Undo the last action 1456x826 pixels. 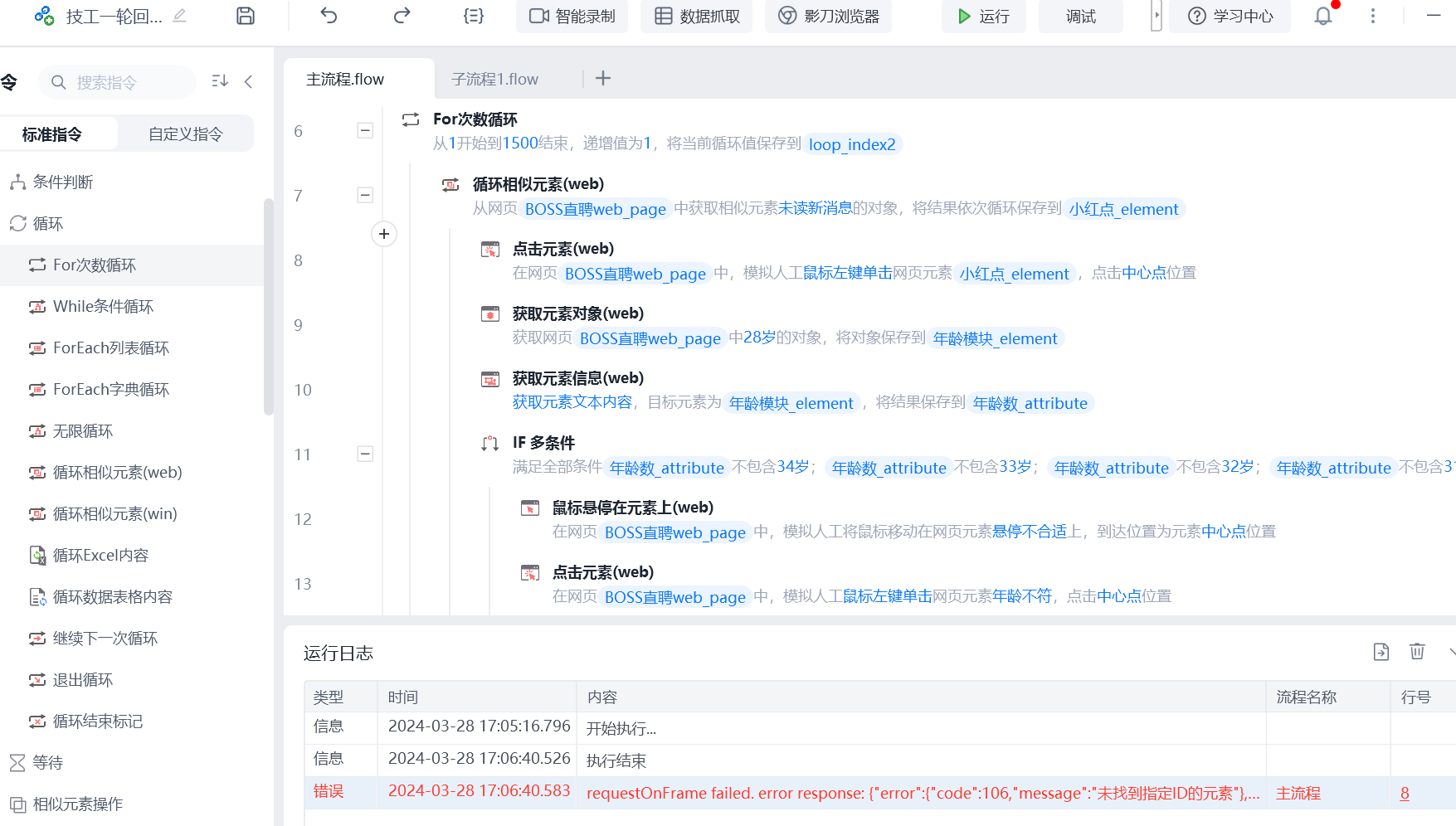(x=329, y=16)
